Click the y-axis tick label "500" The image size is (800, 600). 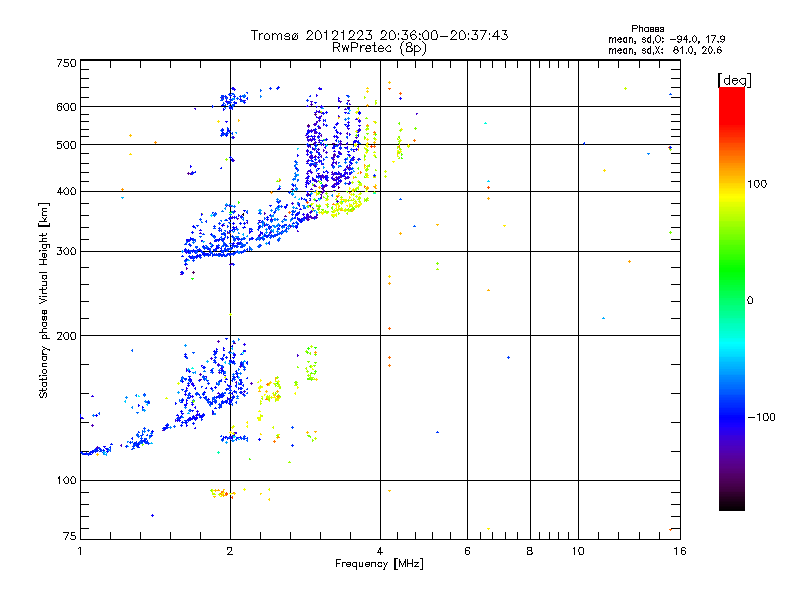tap(67, 145)
